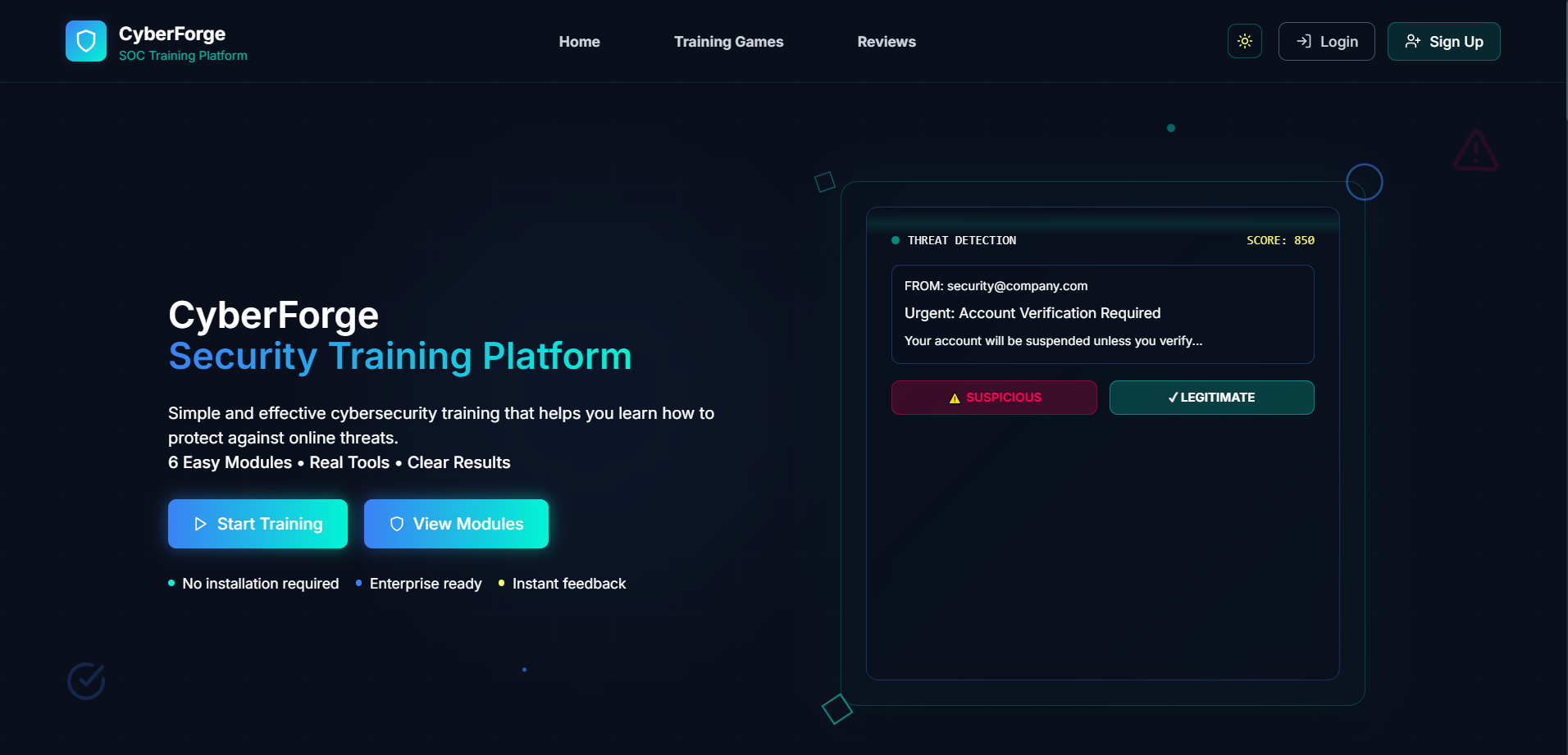Click the green dot beside THREAT DETECTION
This screenshot has height=755, width=1568.
[896, 240]
